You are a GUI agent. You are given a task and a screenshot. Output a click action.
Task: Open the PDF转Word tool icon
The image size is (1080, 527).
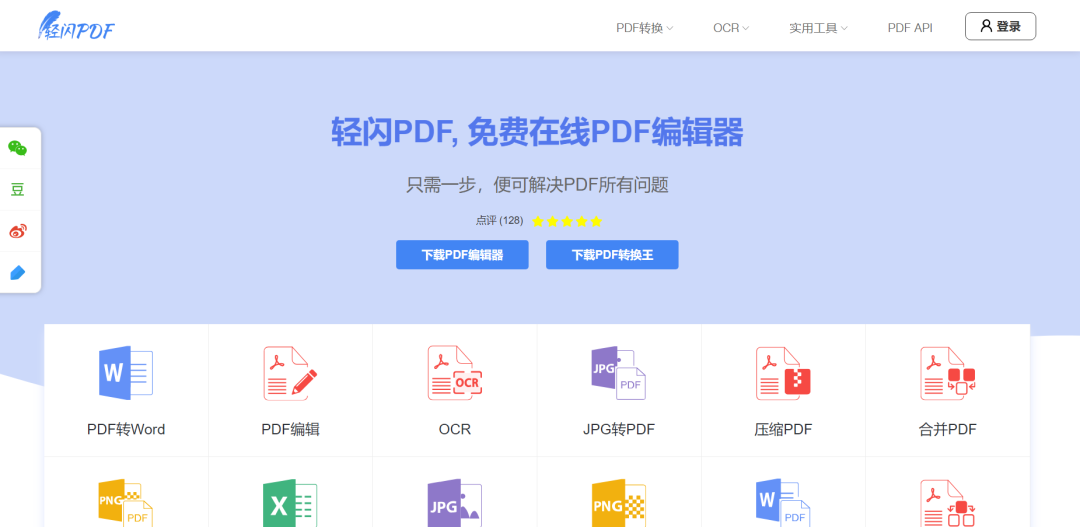126,373
